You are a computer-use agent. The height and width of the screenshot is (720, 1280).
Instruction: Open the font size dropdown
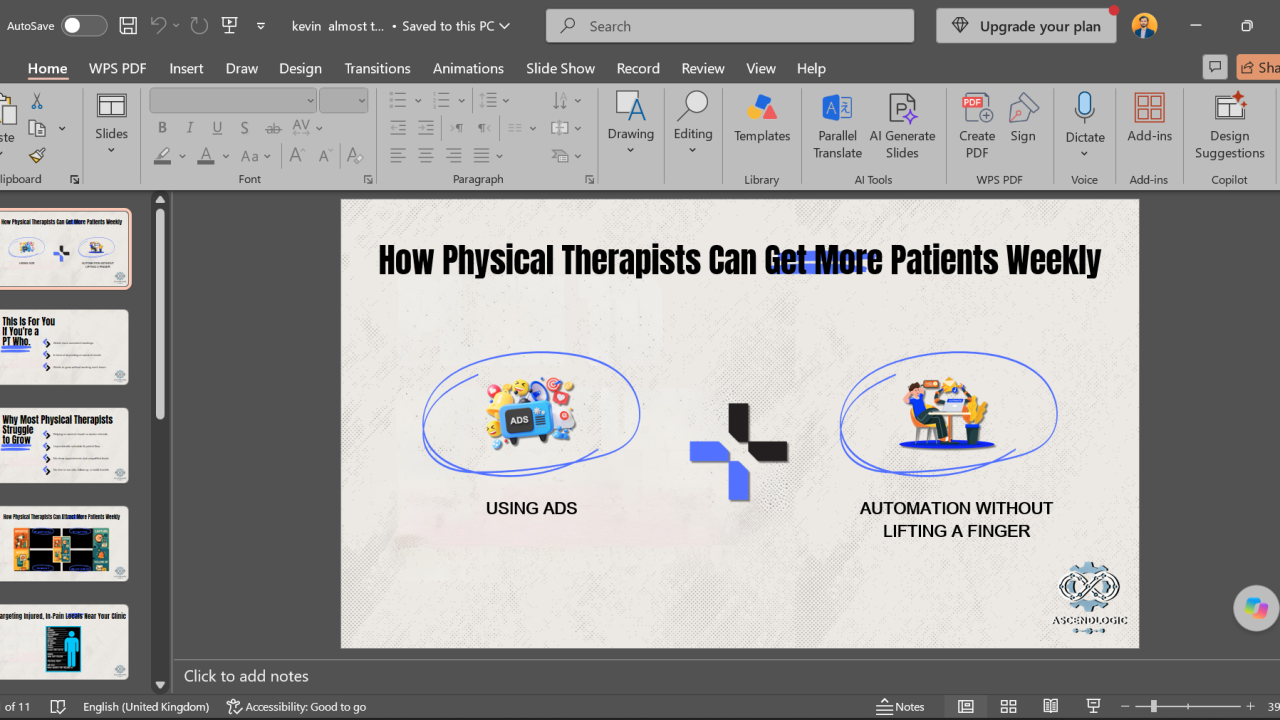point(361,101)
